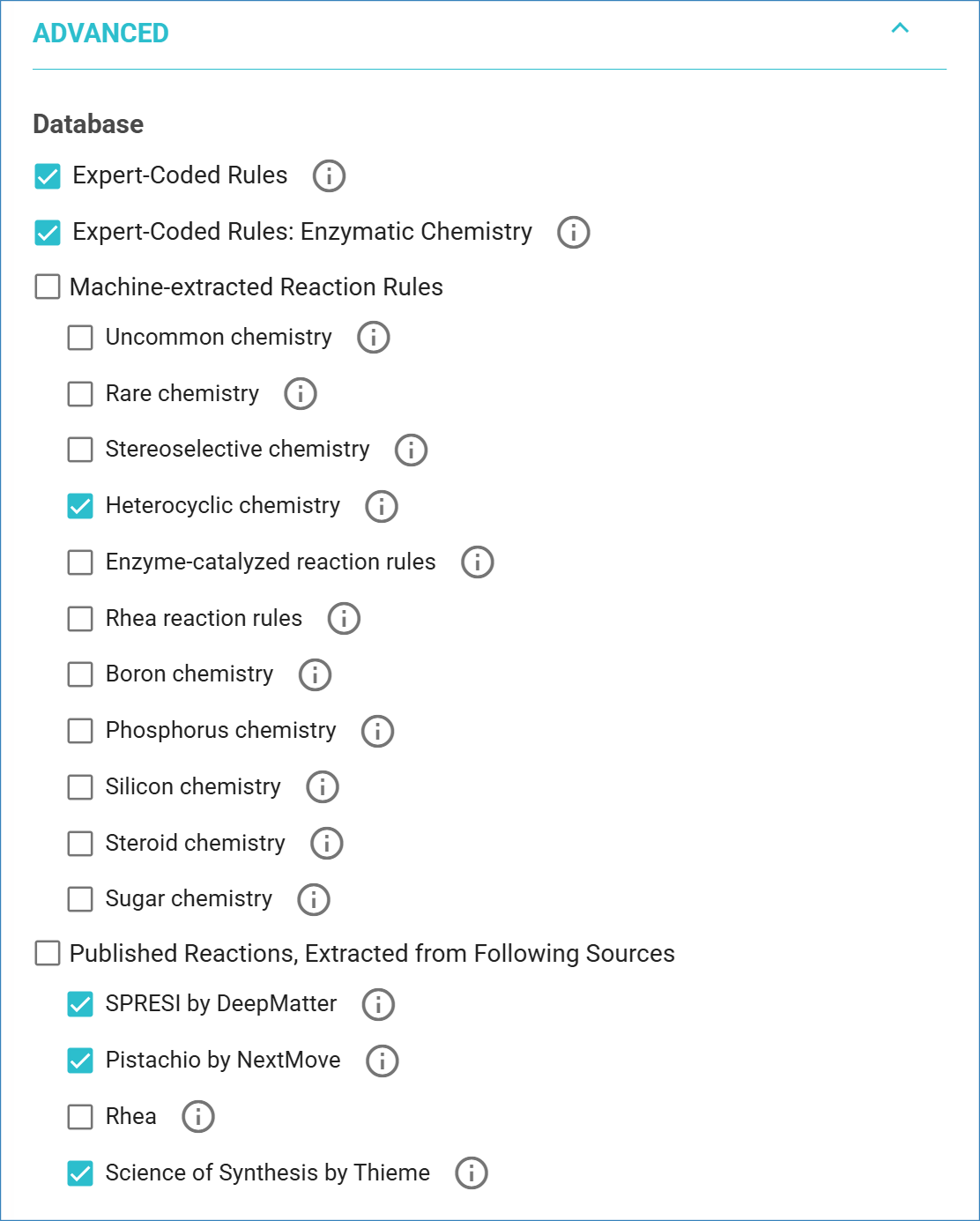Show info for Enzymatic Chemistry rules
The width and height of the screenshot is (980, 1221).
[x=574, y=232]
